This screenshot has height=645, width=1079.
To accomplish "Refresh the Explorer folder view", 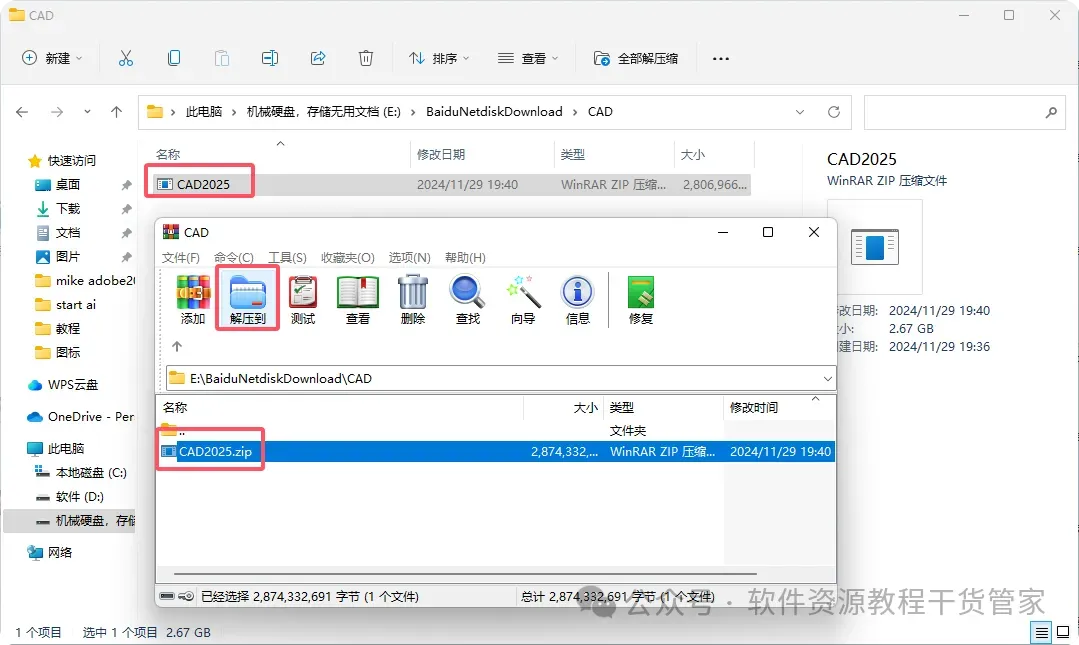I will coord(833,112).
